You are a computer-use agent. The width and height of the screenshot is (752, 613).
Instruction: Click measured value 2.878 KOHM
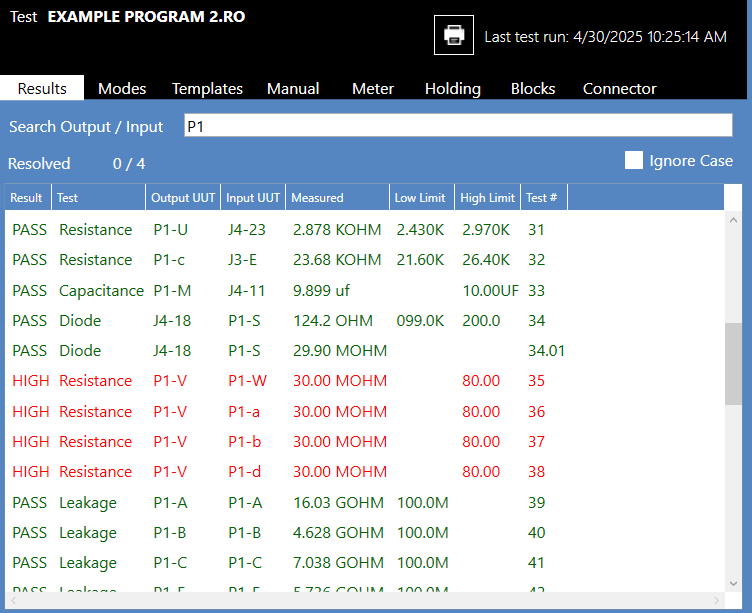pyautogui.click(x=337, y=230)
